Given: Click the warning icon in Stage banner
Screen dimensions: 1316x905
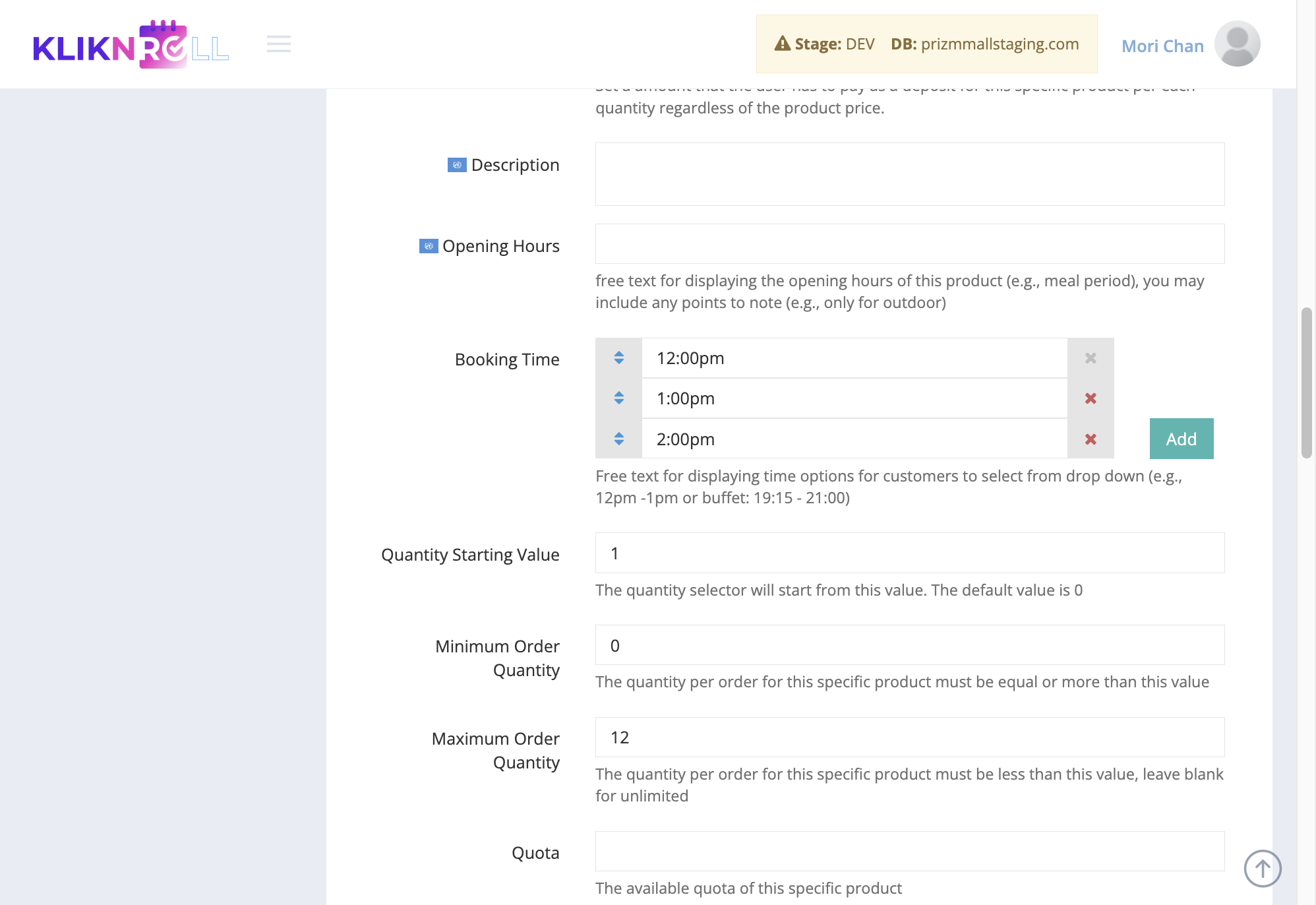Looking at the screenshot, I should pyautogui.click(x=783, y=44).
